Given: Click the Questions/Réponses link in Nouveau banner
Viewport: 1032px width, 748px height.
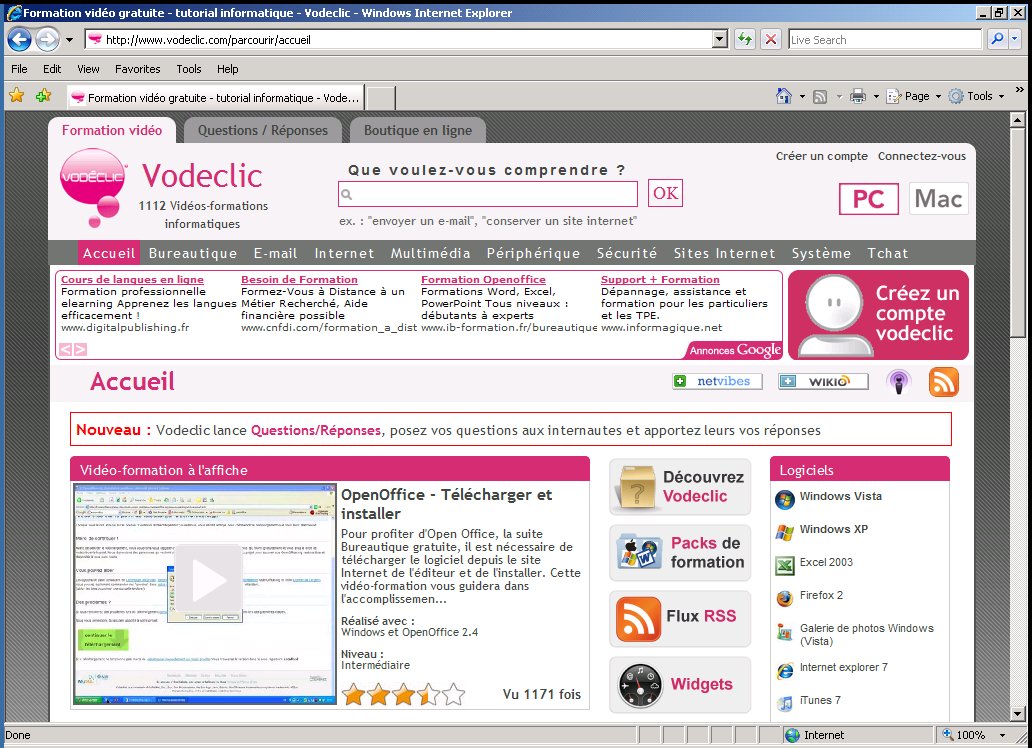Looking at the screenshot, I should 316,430.
